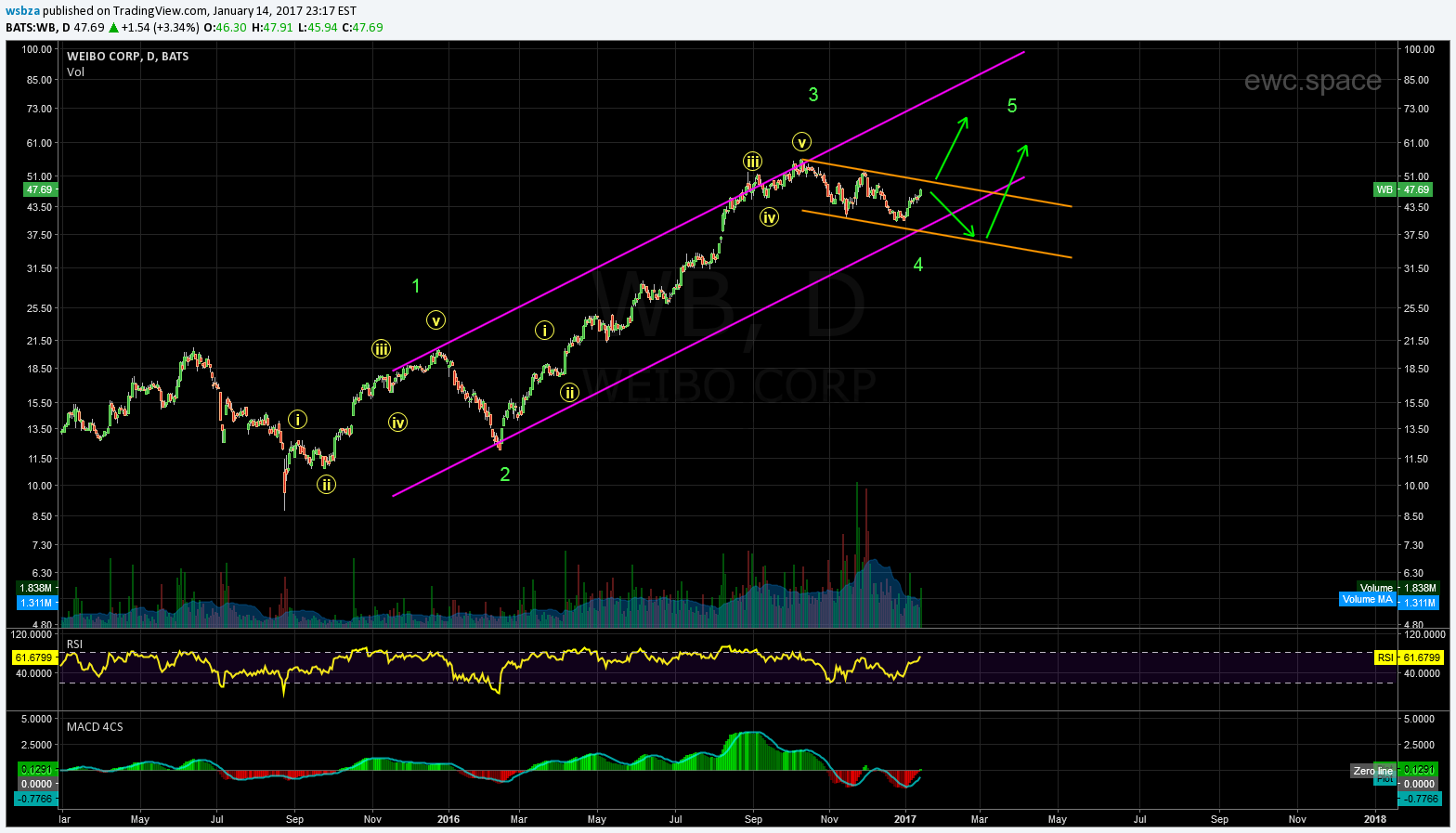Screen dimensions: 1456x833
Task: Click the WEIBO CORP, D, BATS chart title
Action: [x=127, y=57]
